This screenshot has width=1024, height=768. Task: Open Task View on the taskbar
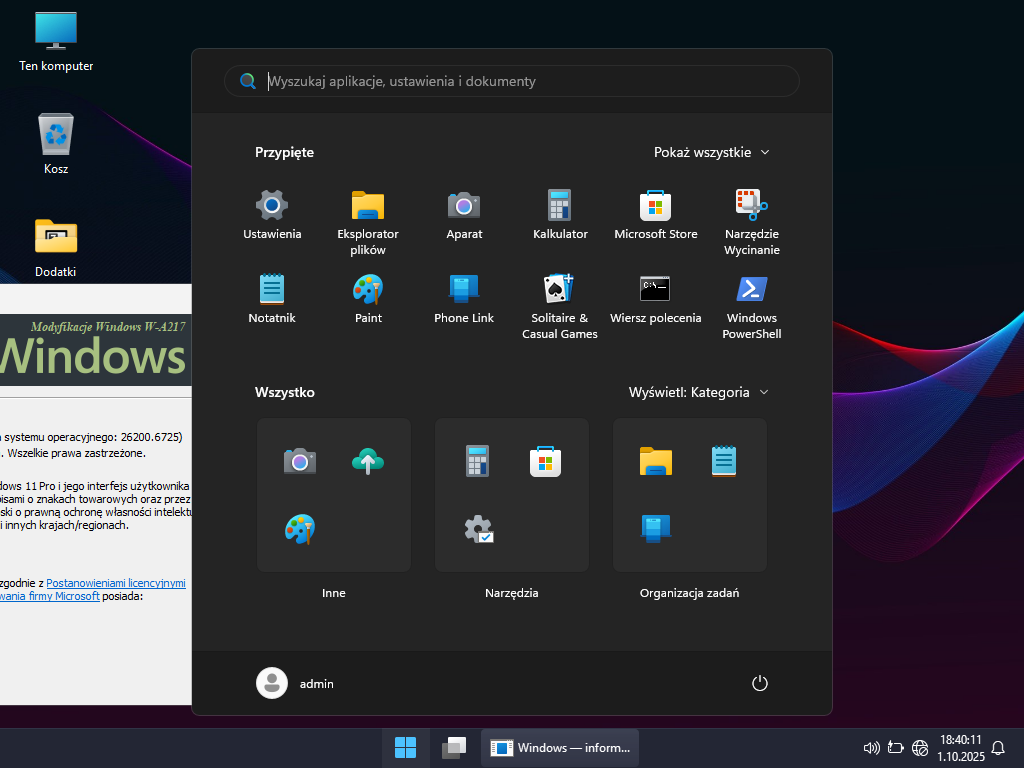pos(454,747)
